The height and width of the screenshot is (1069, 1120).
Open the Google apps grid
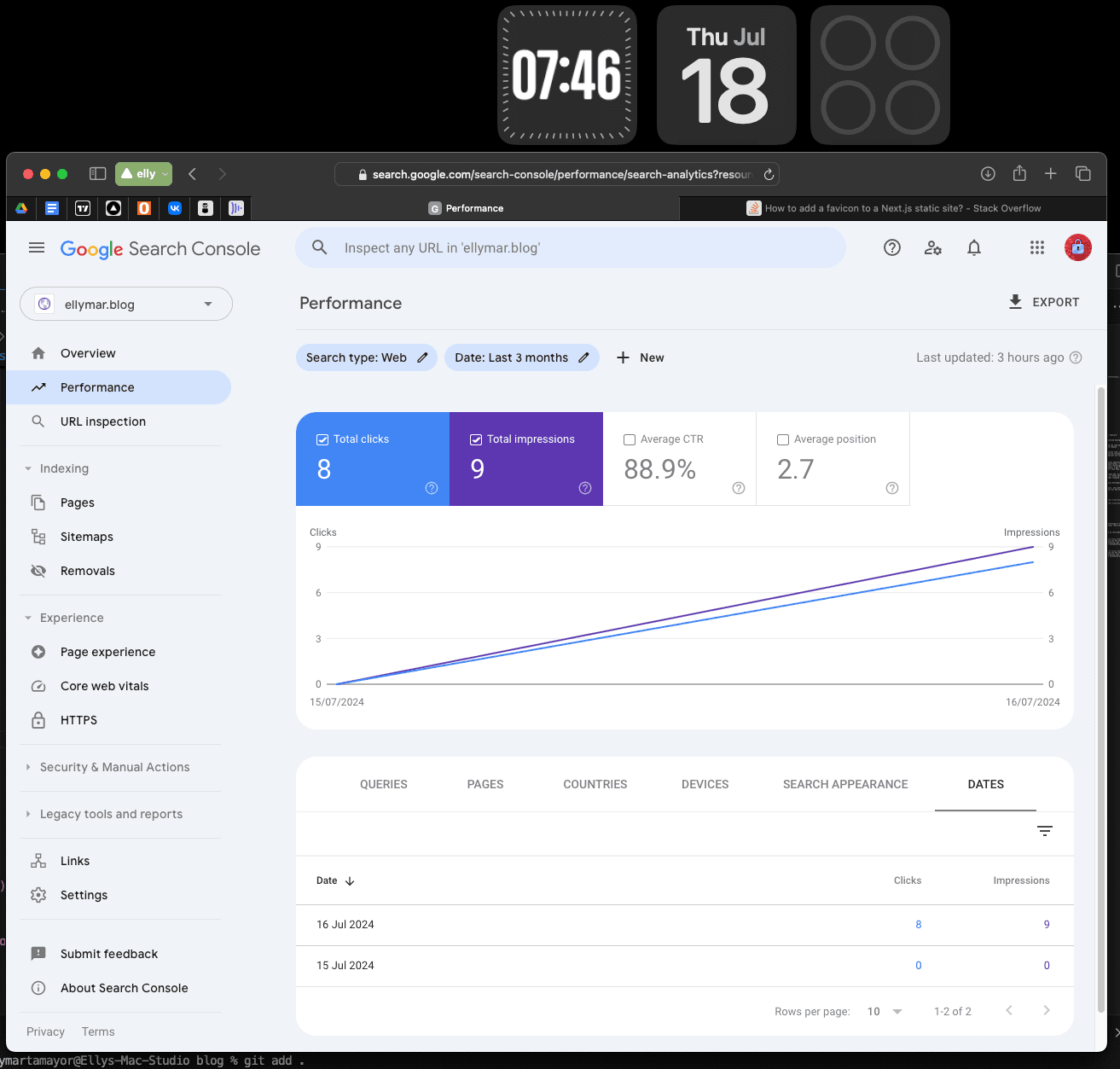point(1037,247)
